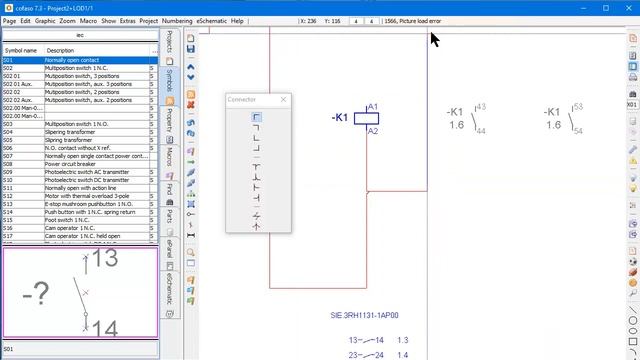Click the rectangle zoom window icon
This screenshot has height=360, width=640.
coord(191,263)
